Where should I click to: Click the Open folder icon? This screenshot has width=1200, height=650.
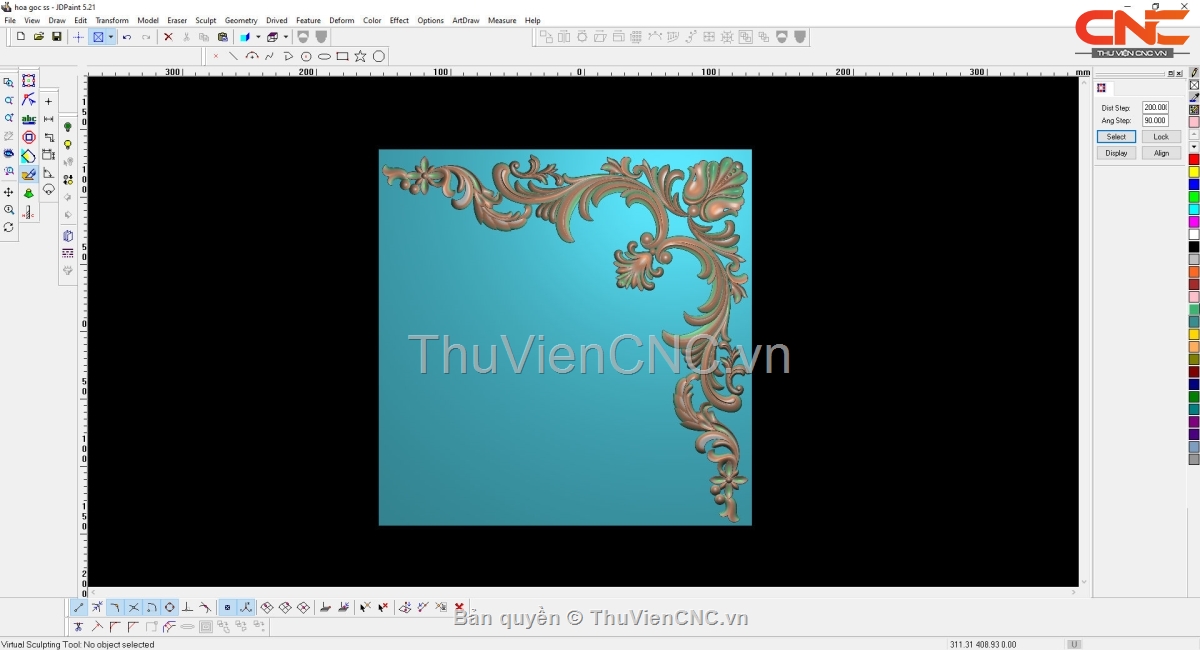39,37
